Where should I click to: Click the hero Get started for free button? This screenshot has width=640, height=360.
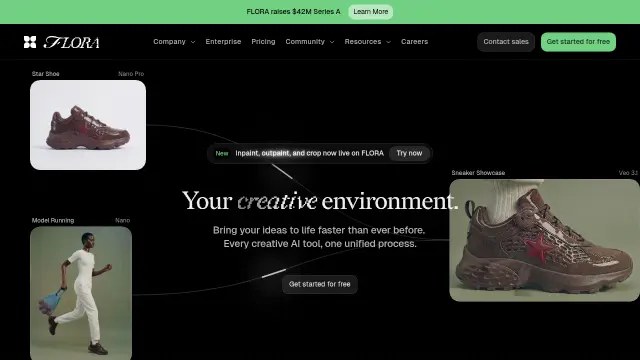coord(320,284)
